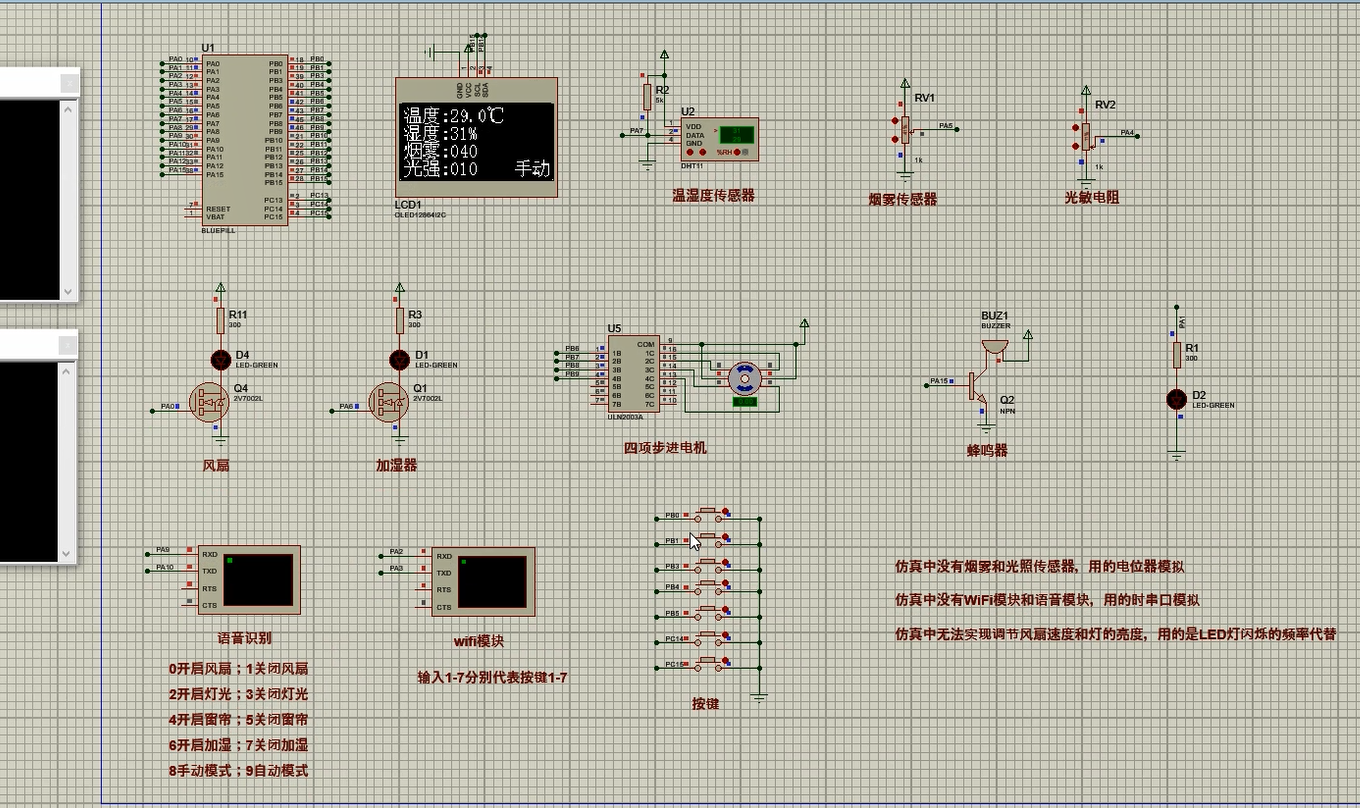Click the wifi module virtual terminal screen
The image size is (1360, 808).
click(492, 582)
